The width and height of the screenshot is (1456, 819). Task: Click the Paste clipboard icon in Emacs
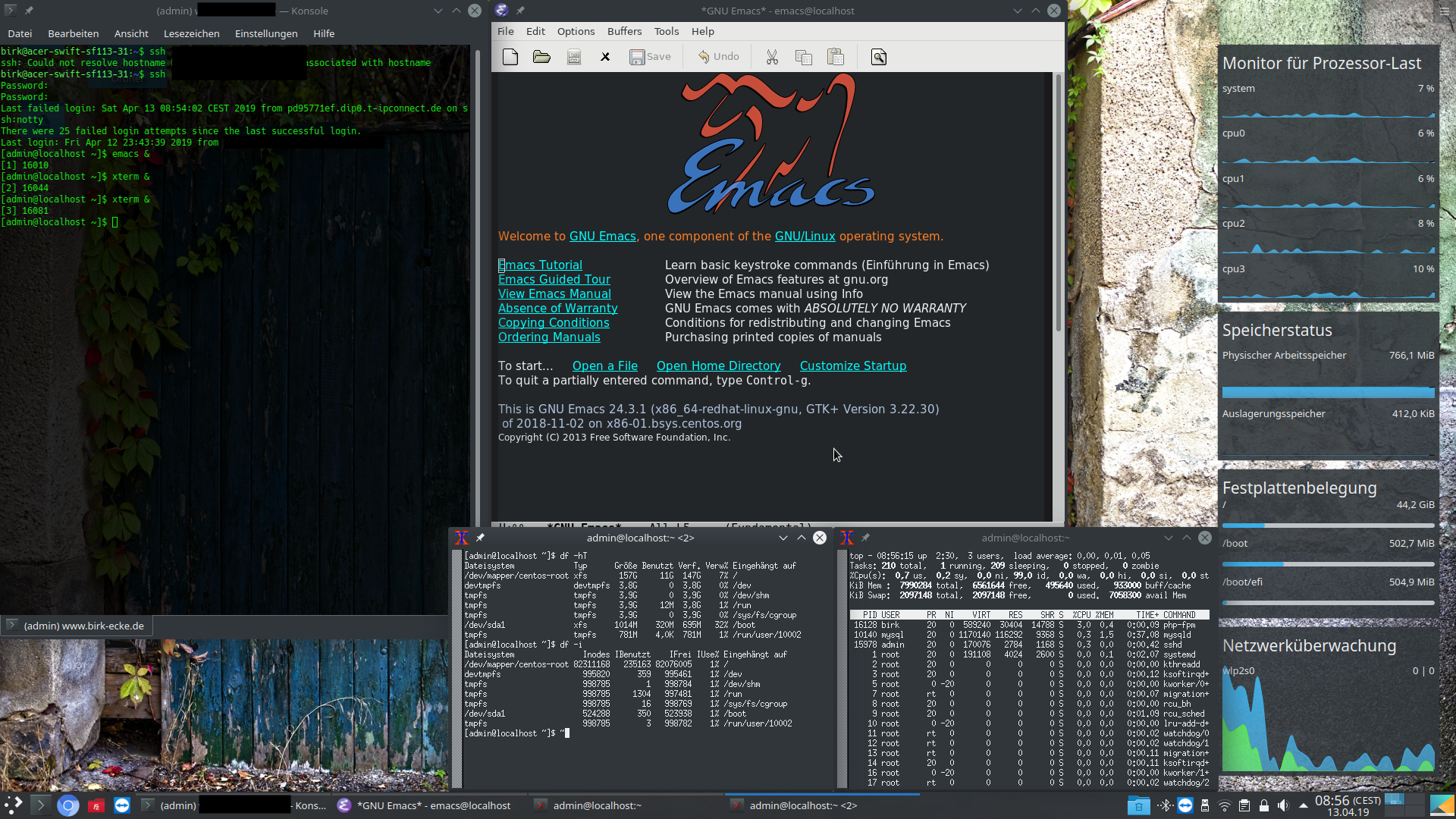(835, 57)
